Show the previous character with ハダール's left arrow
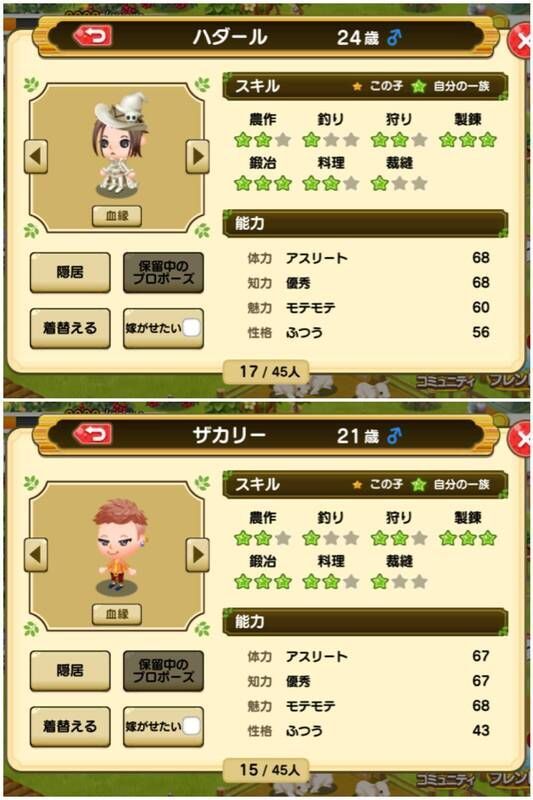Image resolution: width=533 pixels, height=800 pixels. pos(36,156)
